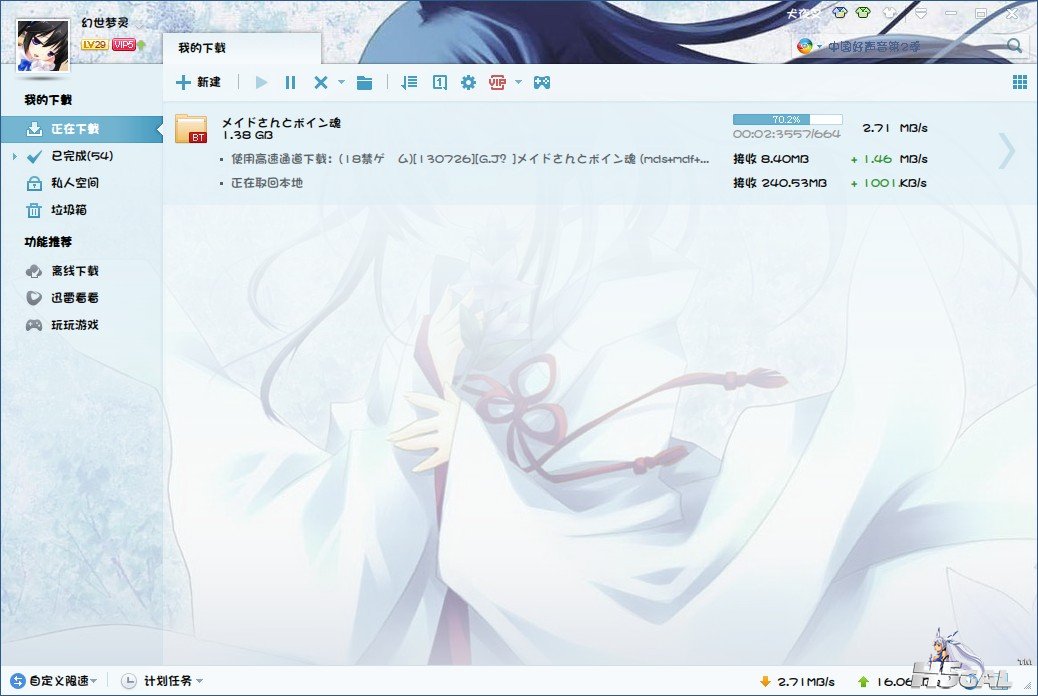This screenshot has width=1038, height=696.
Task: Switch view using the grid icon
Action: tap(1019, 82)
